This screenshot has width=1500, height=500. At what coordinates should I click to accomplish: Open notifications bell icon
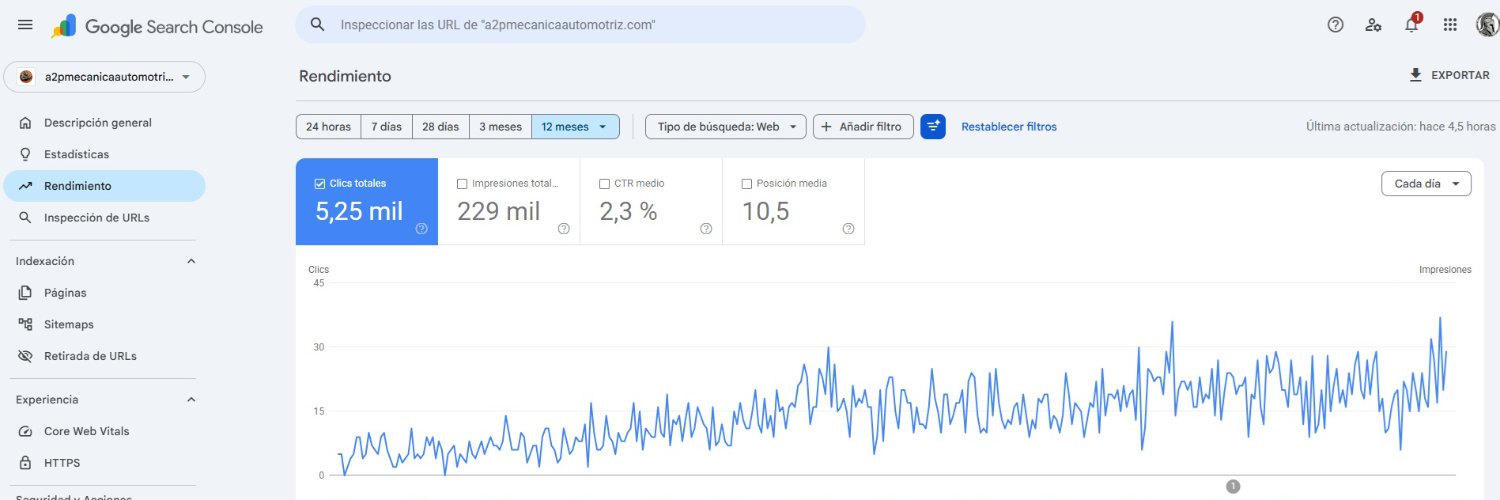pos(1412,24)
